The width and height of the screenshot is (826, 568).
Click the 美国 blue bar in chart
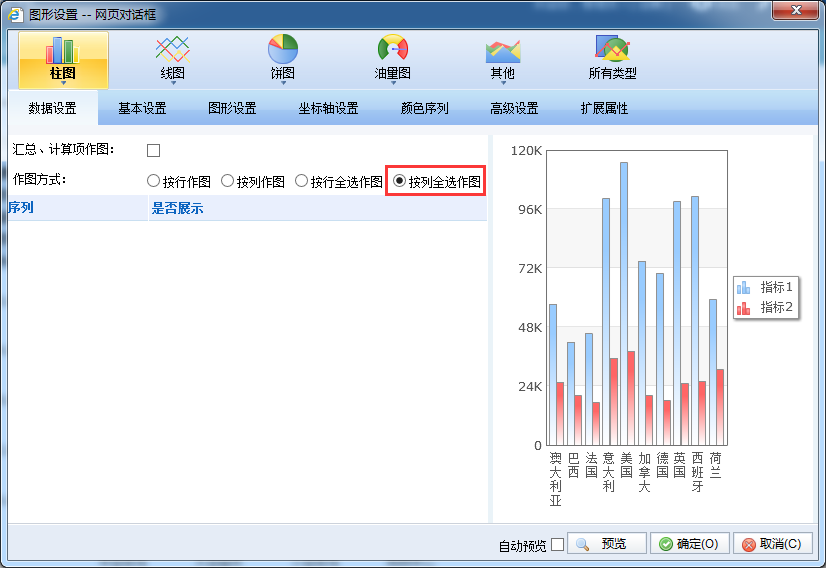pyautogui.click(x=624, y=303)
